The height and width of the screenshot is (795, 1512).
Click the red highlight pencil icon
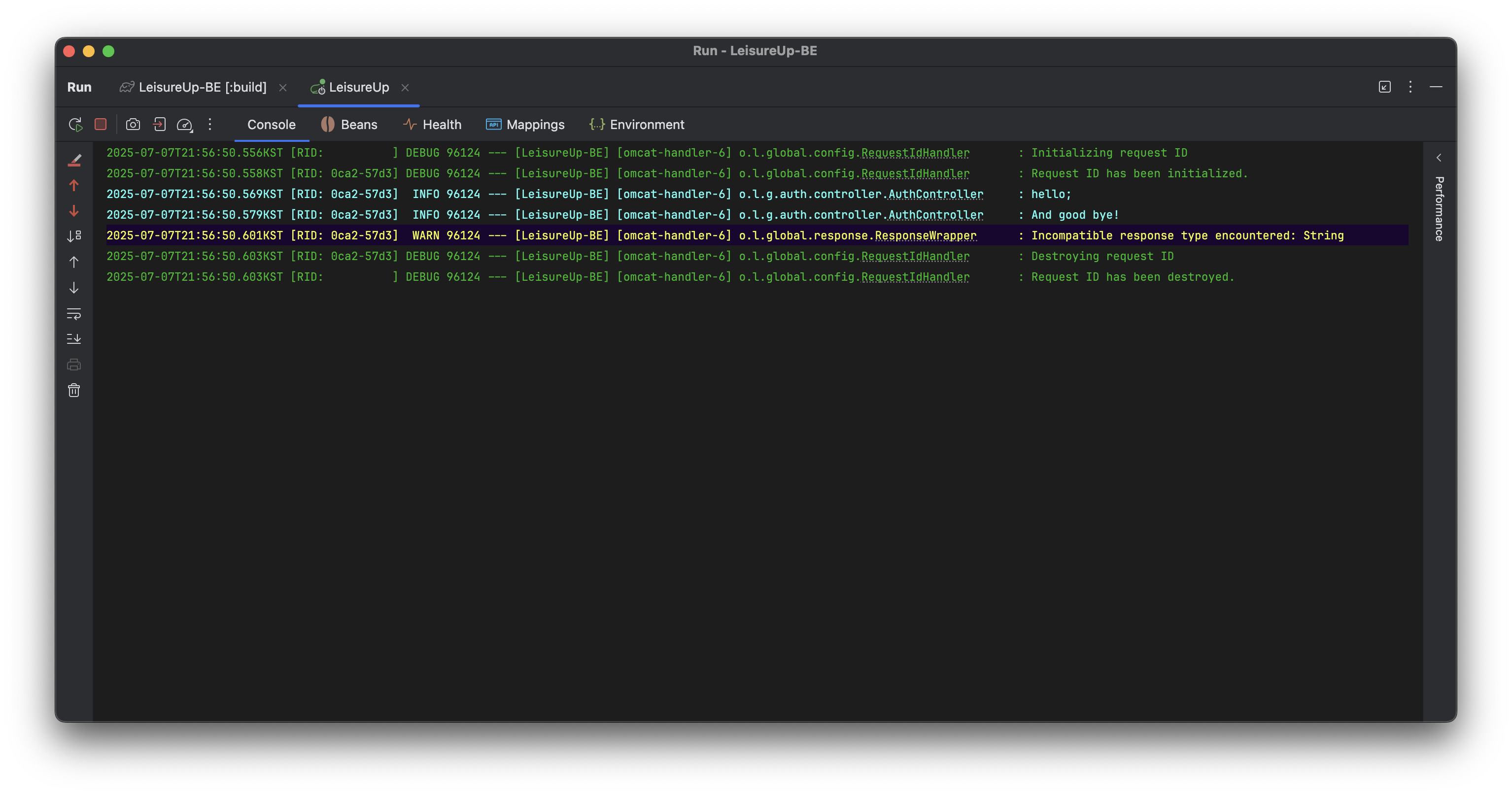point(74,160)
